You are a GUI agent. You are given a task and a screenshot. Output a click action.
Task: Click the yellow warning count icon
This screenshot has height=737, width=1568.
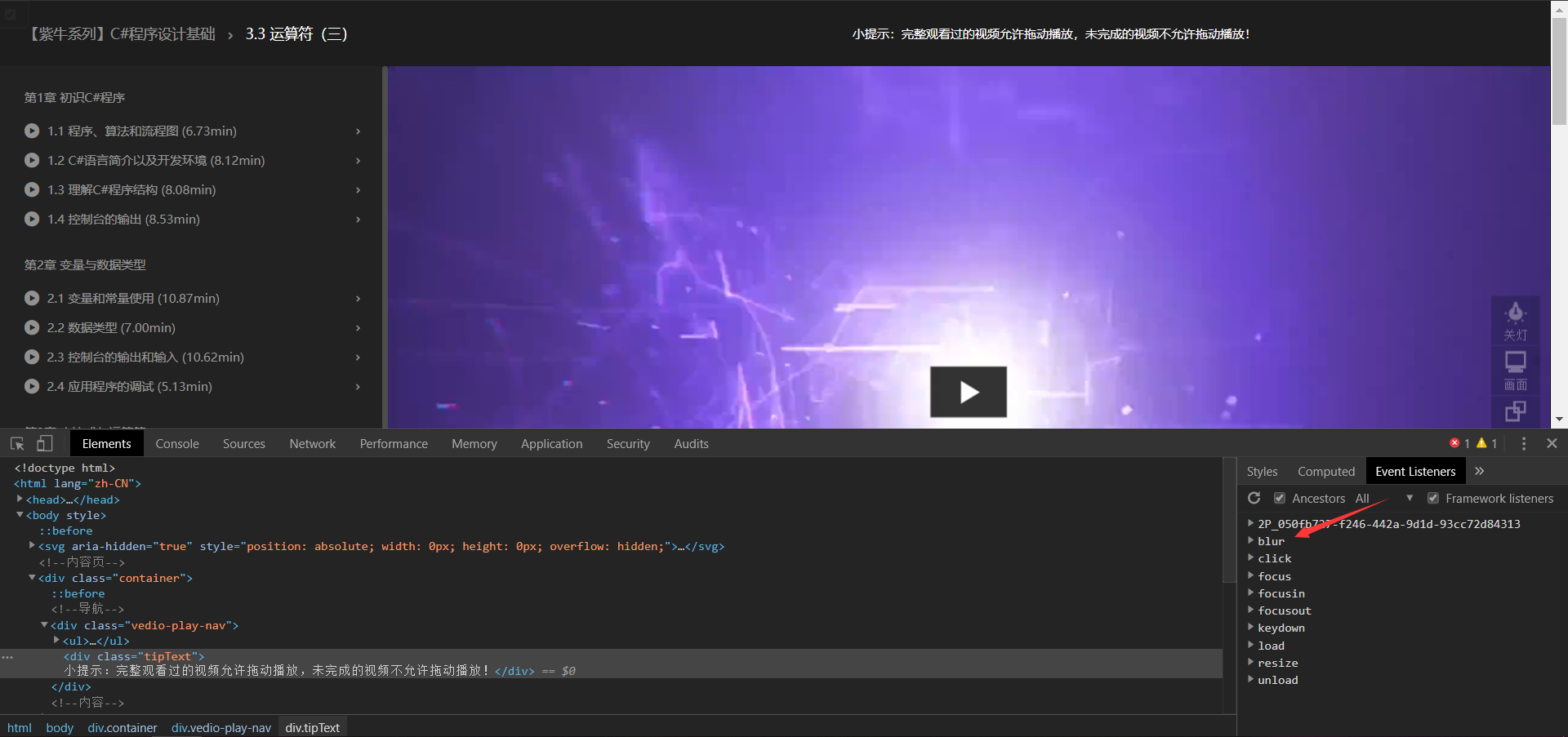click(x=1481, y=443)
